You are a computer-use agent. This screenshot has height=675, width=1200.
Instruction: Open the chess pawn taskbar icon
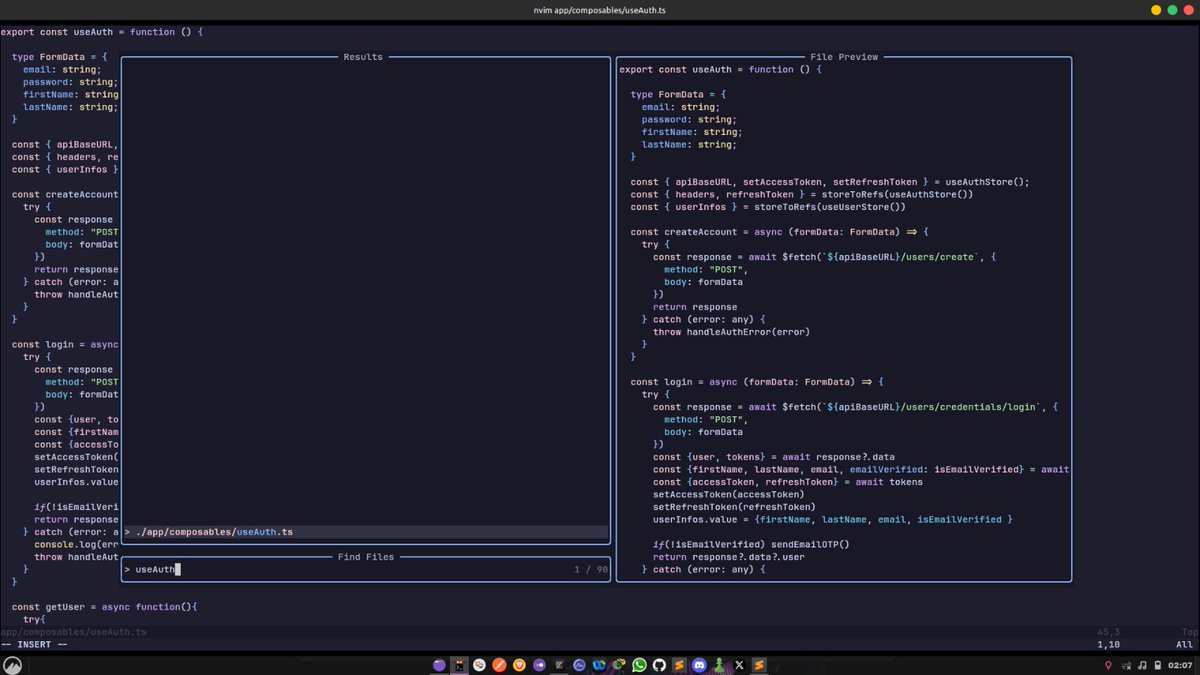coord(718,665)
